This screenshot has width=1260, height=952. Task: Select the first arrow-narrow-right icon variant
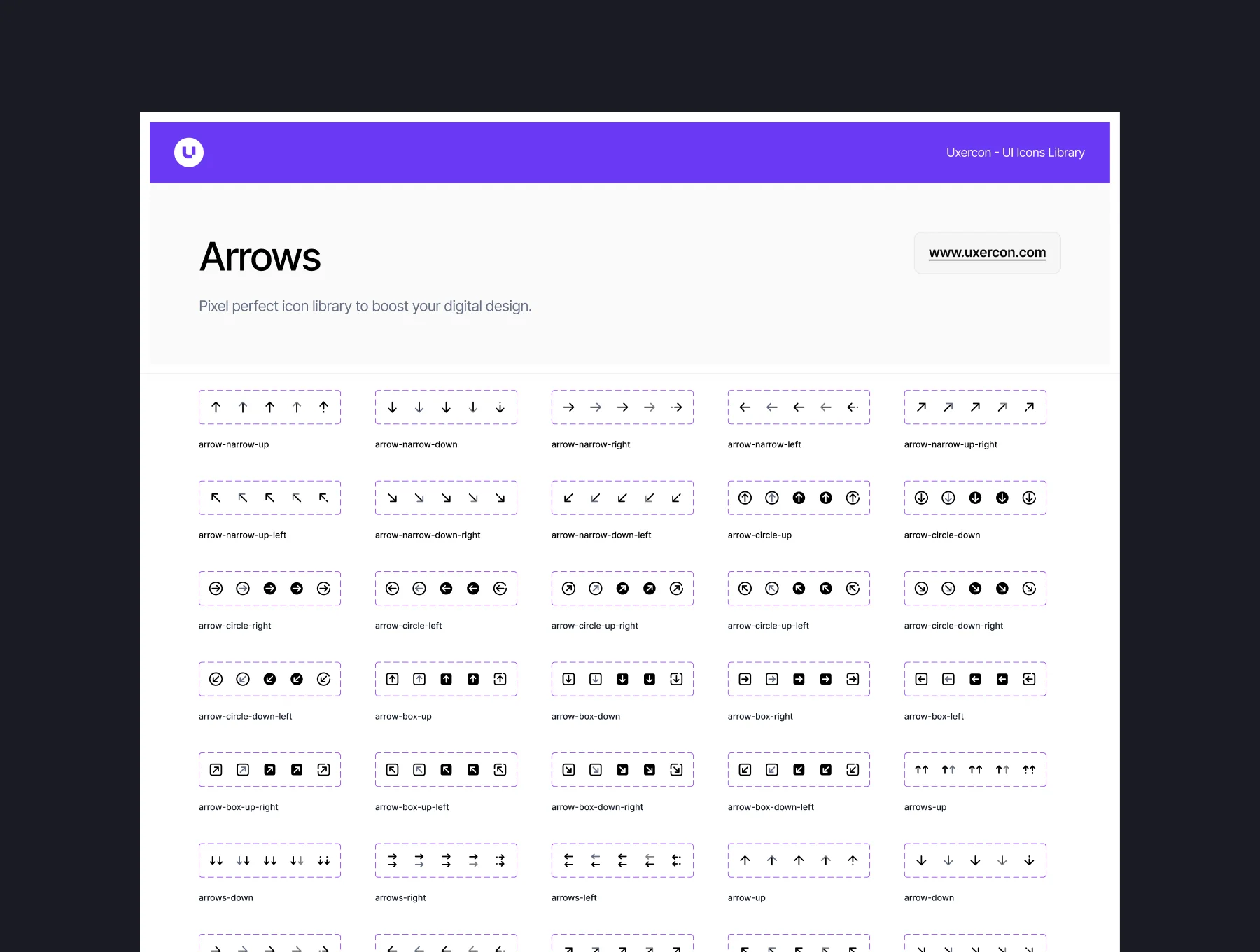[x=569, y=407]
